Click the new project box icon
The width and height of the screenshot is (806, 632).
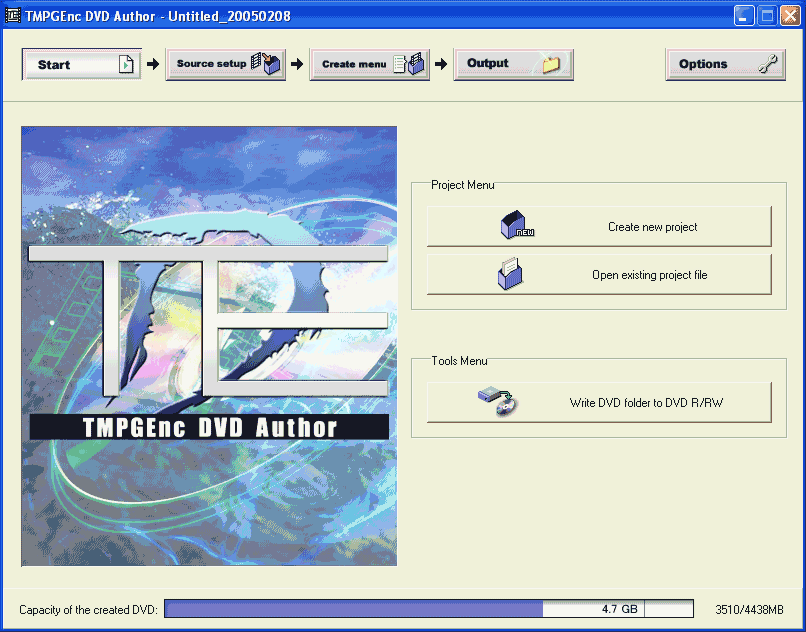click(517, 225)
